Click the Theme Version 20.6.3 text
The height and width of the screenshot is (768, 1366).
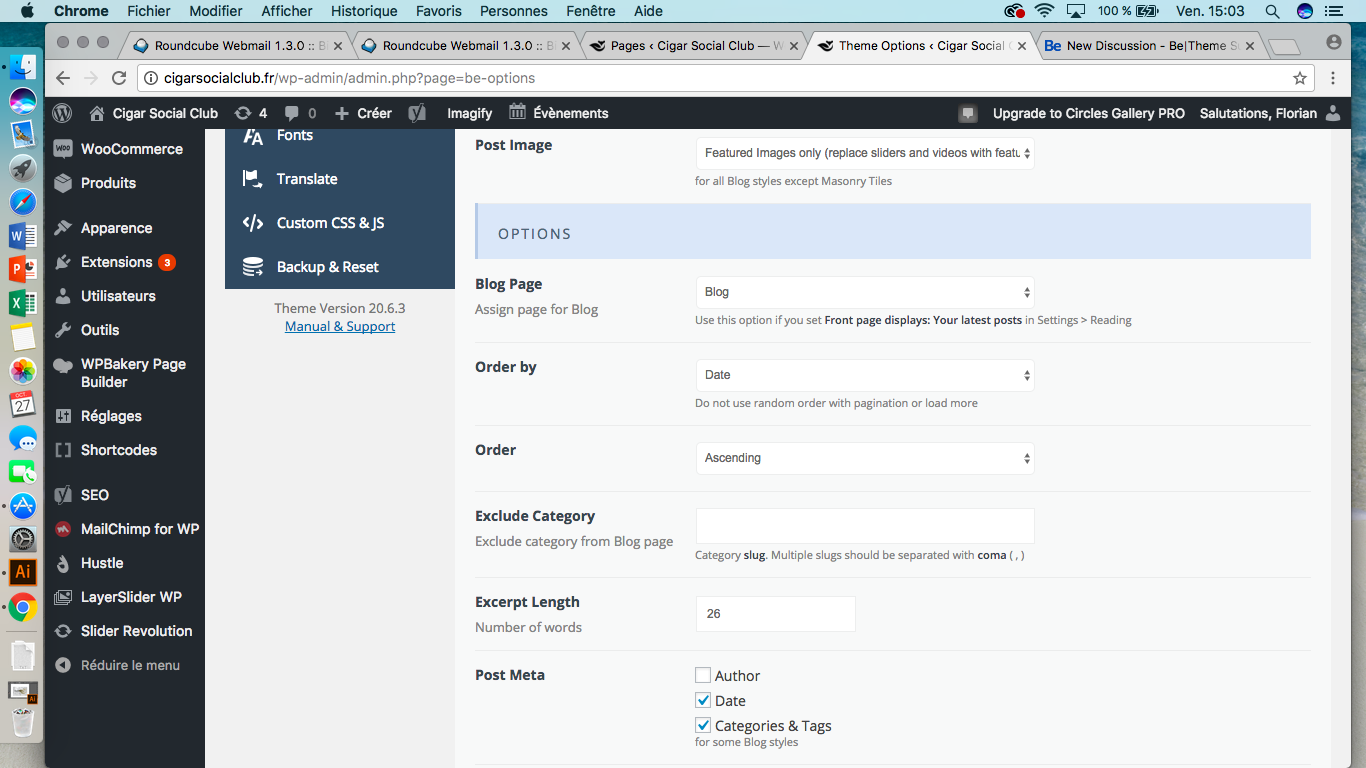click(x=340, y=308)
